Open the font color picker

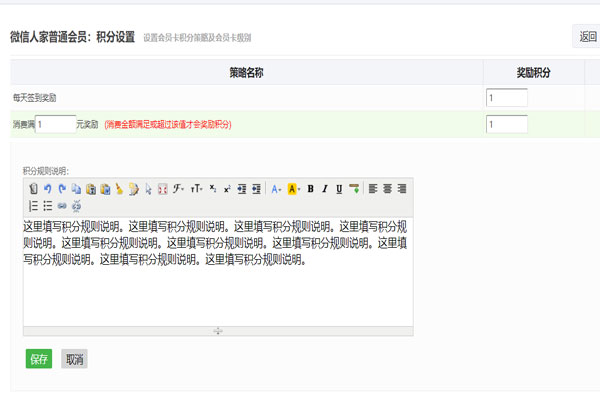(x=276, y=189)
